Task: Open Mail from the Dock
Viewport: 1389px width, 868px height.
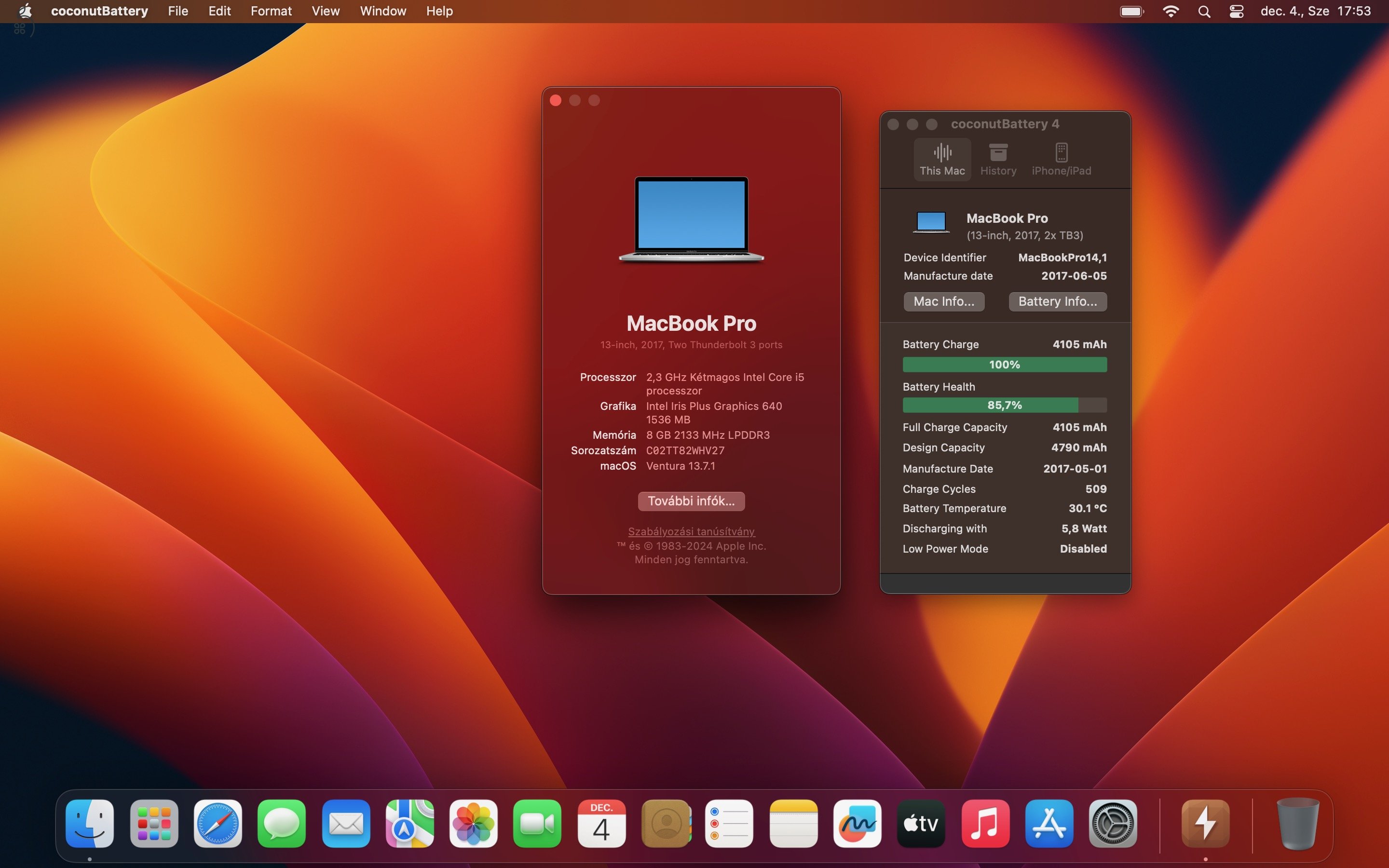Action: pyautogui.click(x=346, y=823)
